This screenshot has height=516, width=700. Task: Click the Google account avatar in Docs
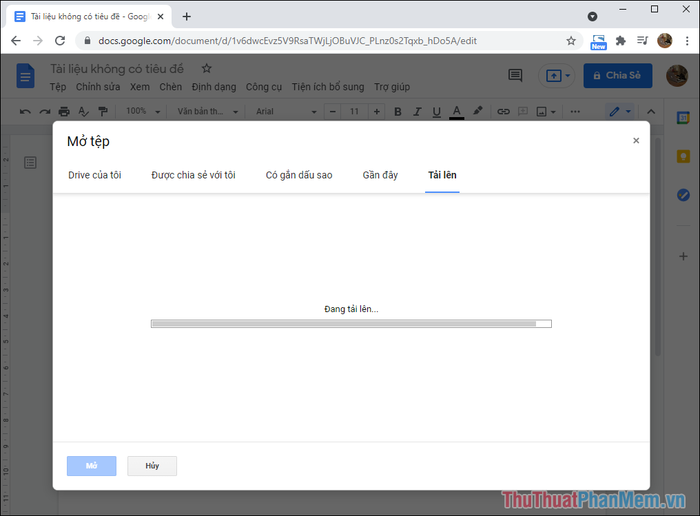[677, 75]
